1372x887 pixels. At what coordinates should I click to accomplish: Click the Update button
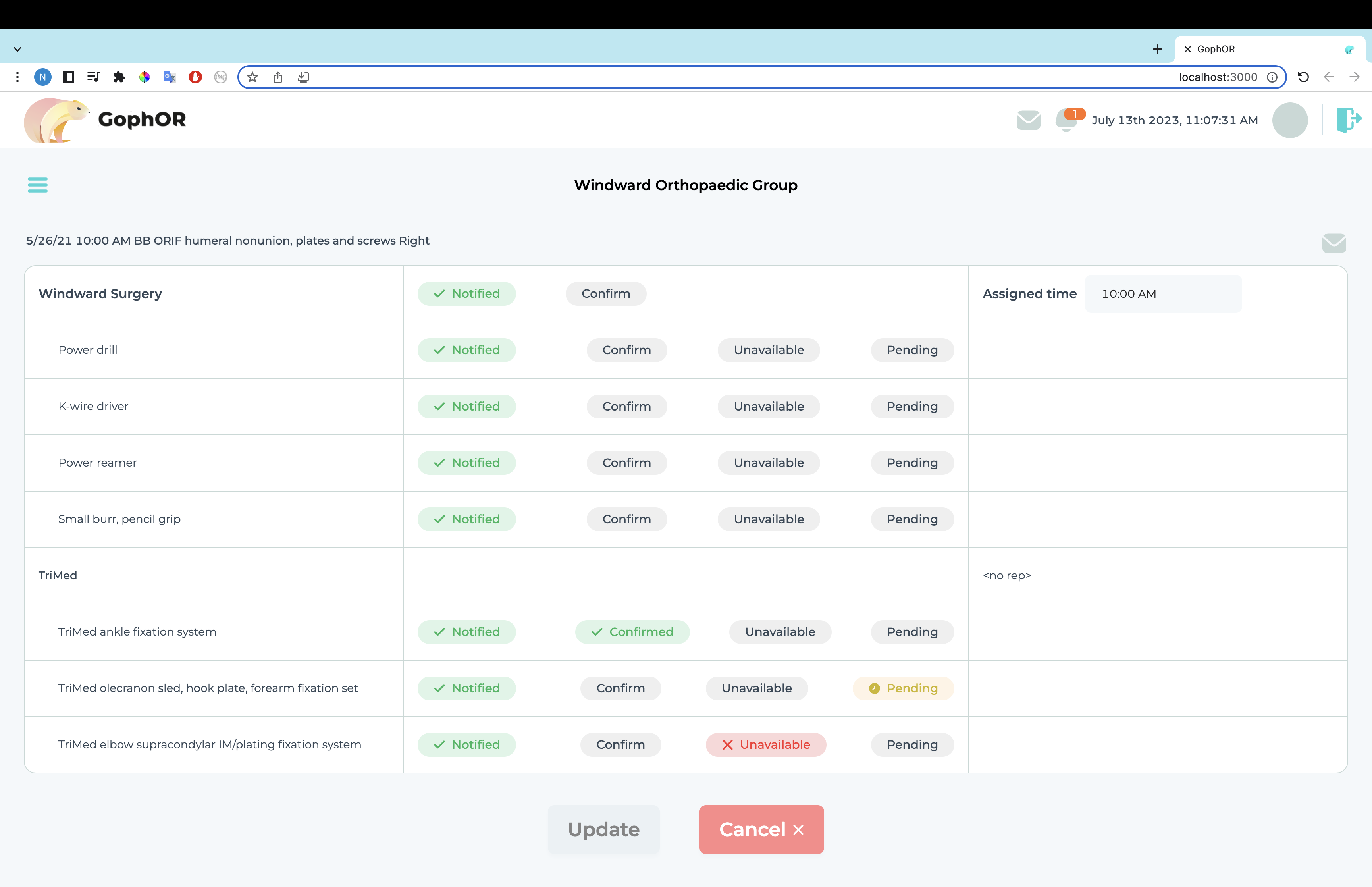pos(603,829)
